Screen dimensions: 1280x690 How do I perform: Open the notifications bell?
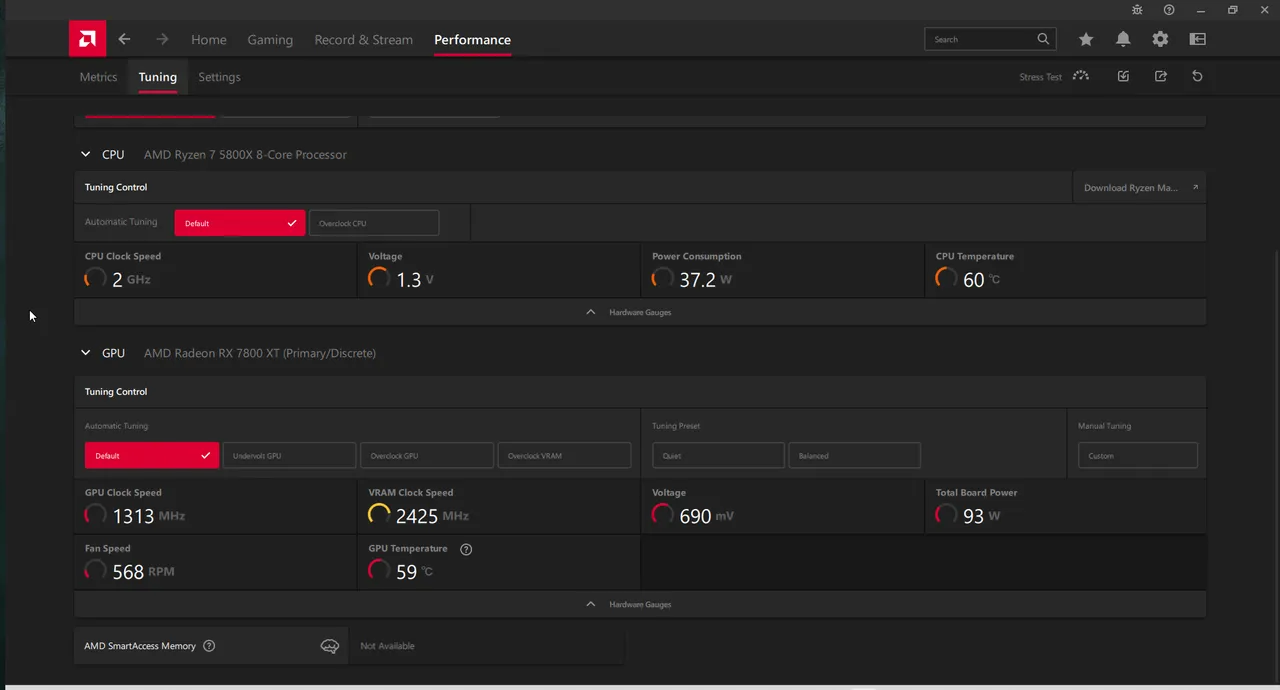pos(1123,39)
